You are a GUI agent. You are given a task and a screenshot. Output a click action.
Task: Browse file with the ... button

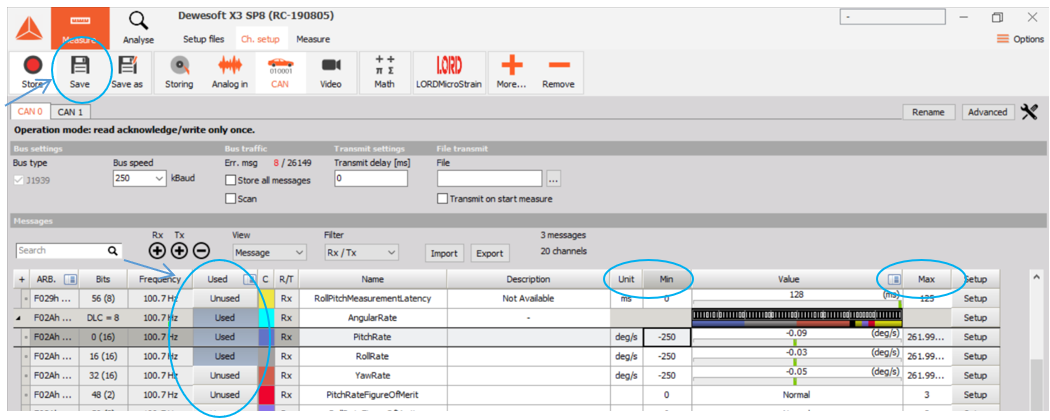point(553,179)
